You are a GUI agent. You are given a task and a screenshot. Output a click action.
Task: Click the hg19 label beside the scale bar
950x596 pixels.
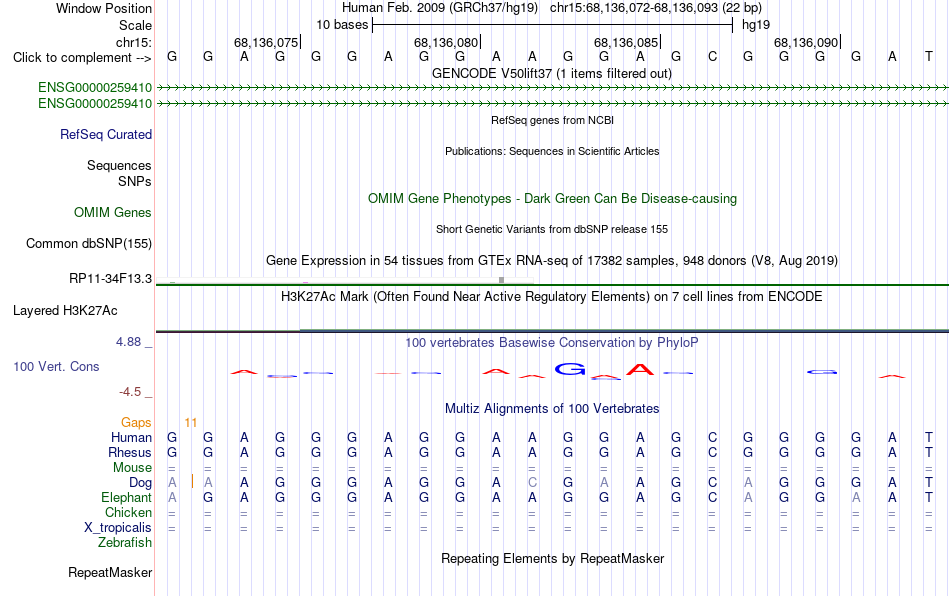click(756, 25)
